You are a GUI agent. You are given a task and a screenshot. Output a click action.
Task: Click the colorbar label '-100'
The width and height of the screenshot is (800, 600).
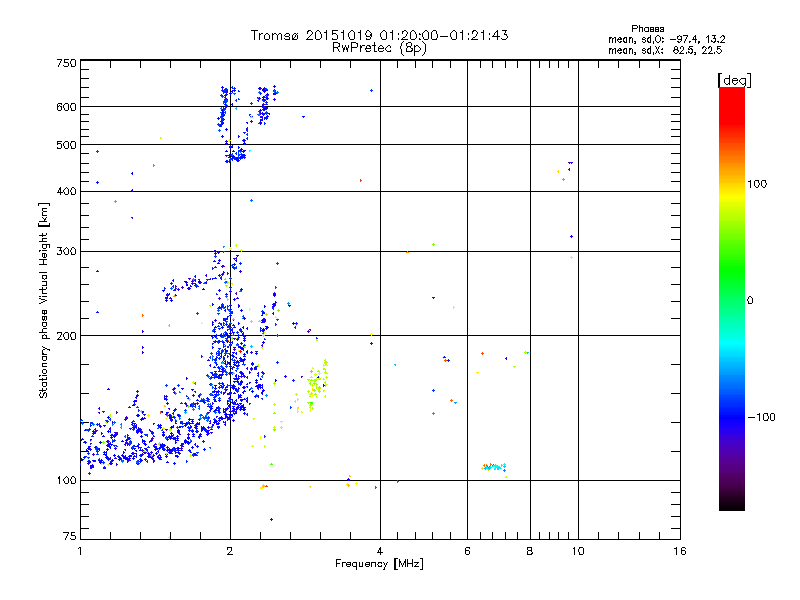[761, 417]
